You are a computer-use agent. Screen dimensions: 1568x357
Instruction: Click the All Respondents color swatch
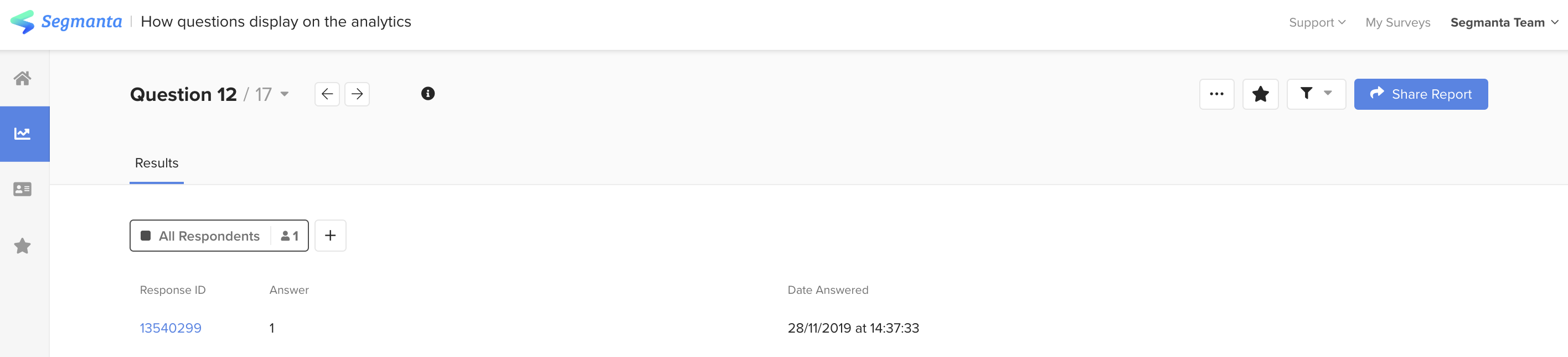click(x=146, y=236)
